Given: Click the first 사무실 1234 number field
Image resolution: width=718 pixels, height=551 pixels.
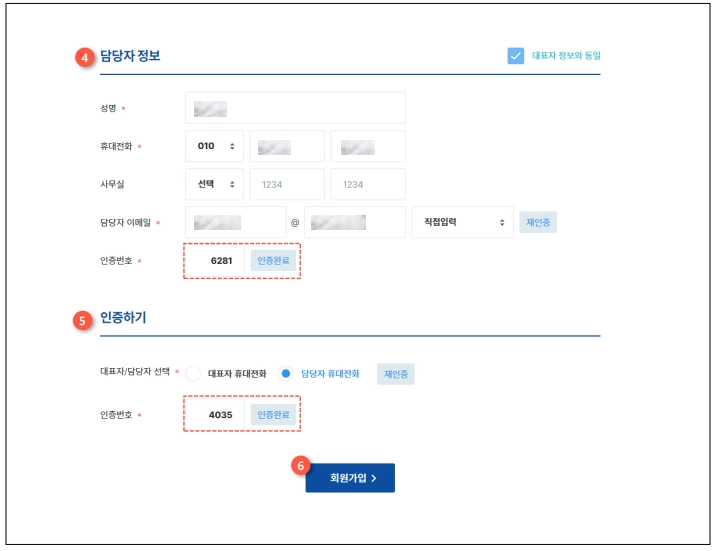Looking at the screenshot, I should tap(287, 184).
